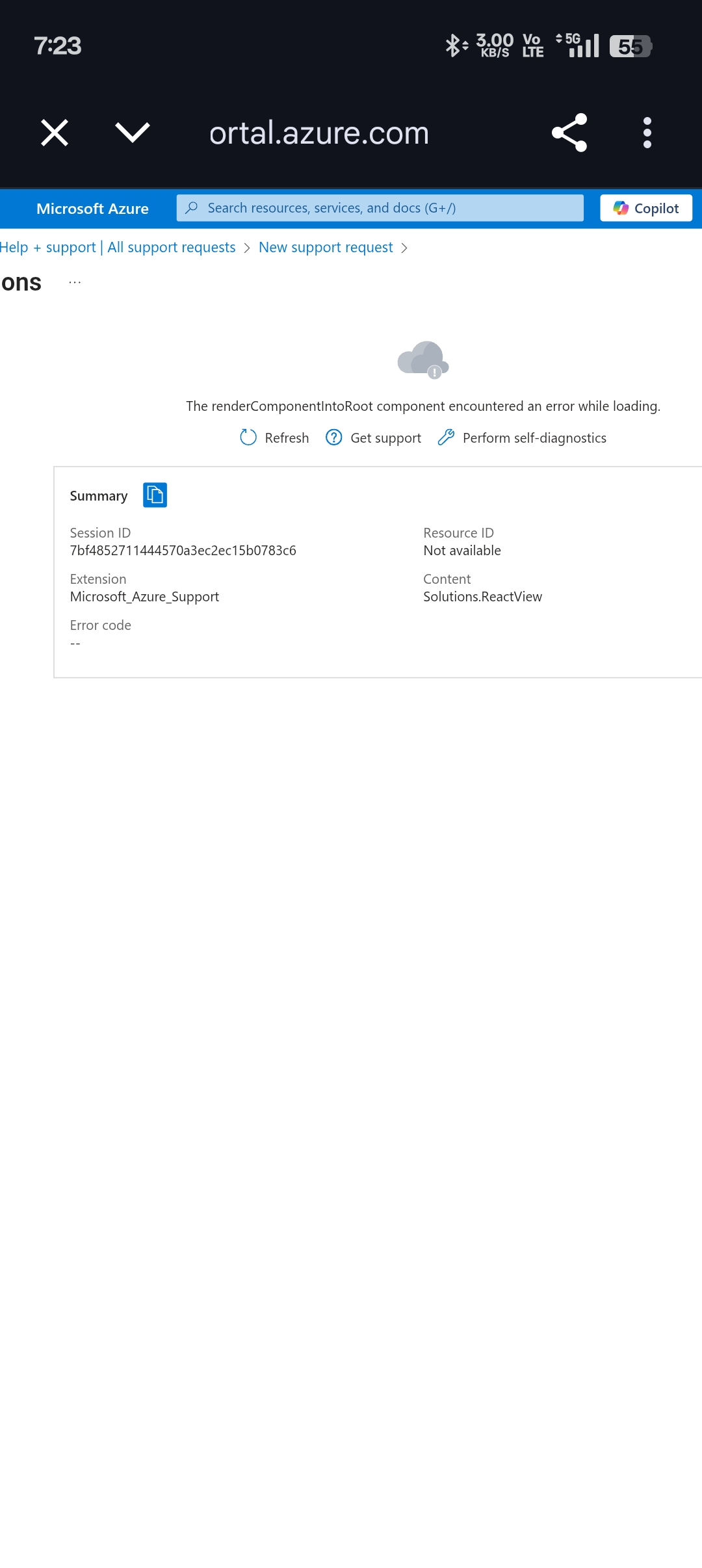702x1568 pixels.
Task: Select the Not available Resource ID value
Action: pyautogui.click(x=462, y=551)
